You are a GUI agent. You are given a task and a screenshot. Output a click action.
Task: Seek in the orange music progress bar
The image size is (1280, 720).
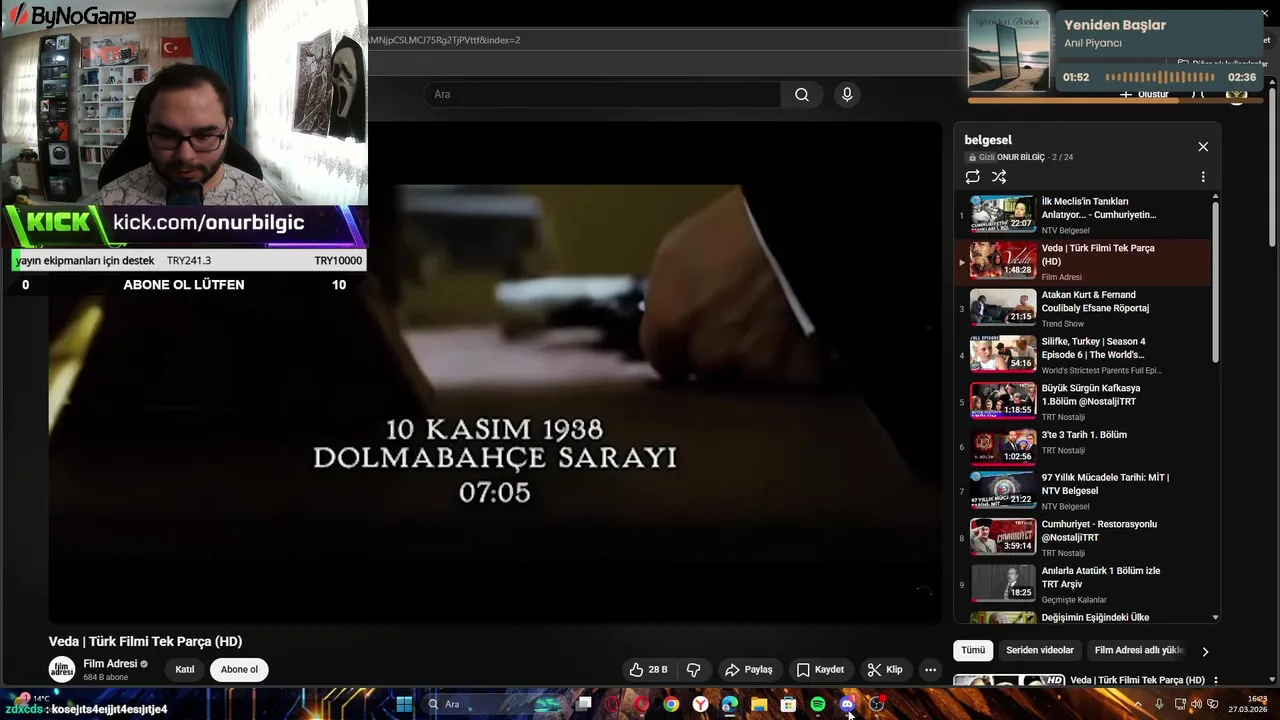click(1113, 100)
